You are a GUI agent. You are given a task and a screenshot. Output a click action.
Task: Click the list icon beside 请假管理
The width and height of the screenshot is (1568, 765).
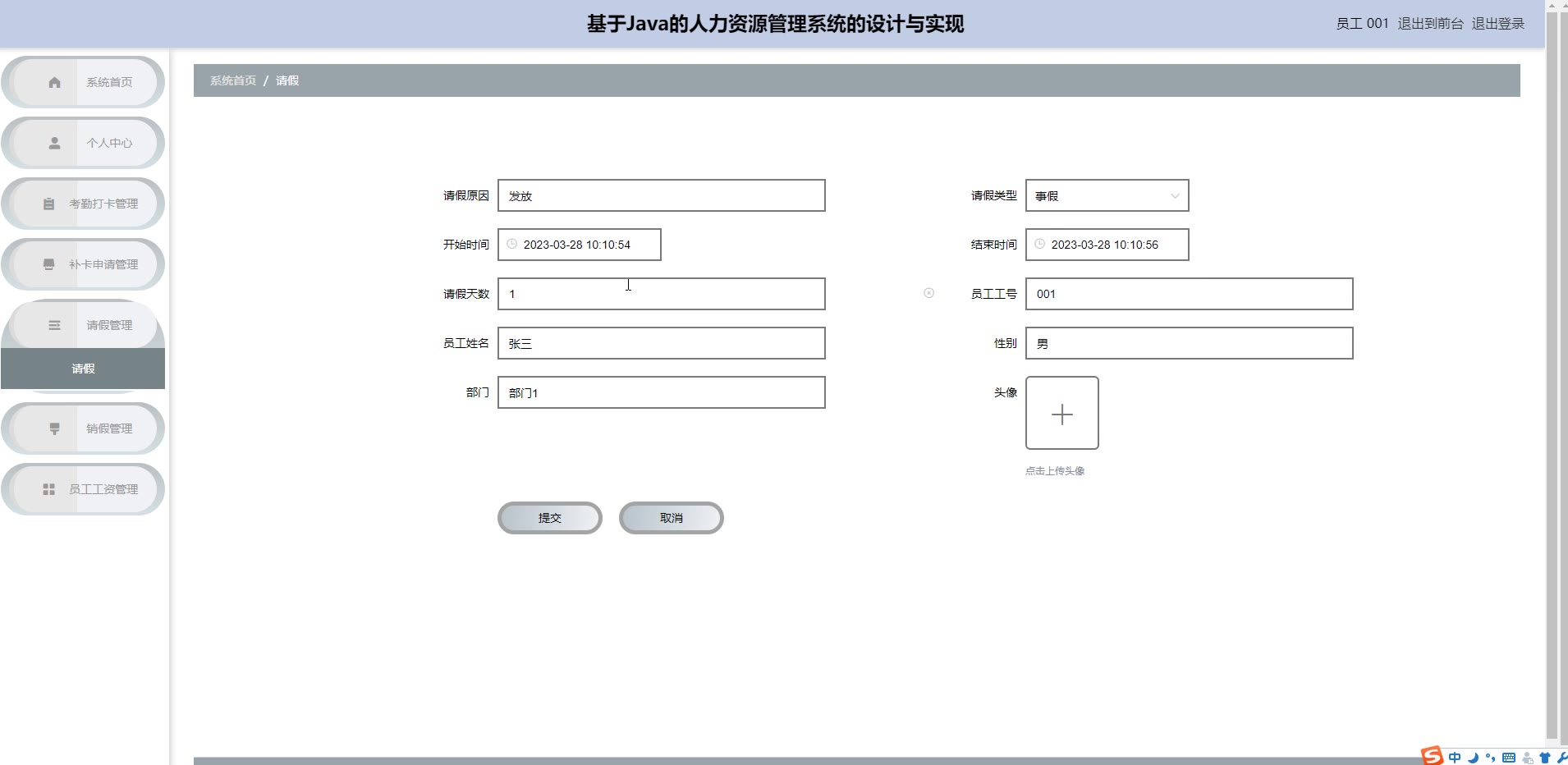point(54,325)
